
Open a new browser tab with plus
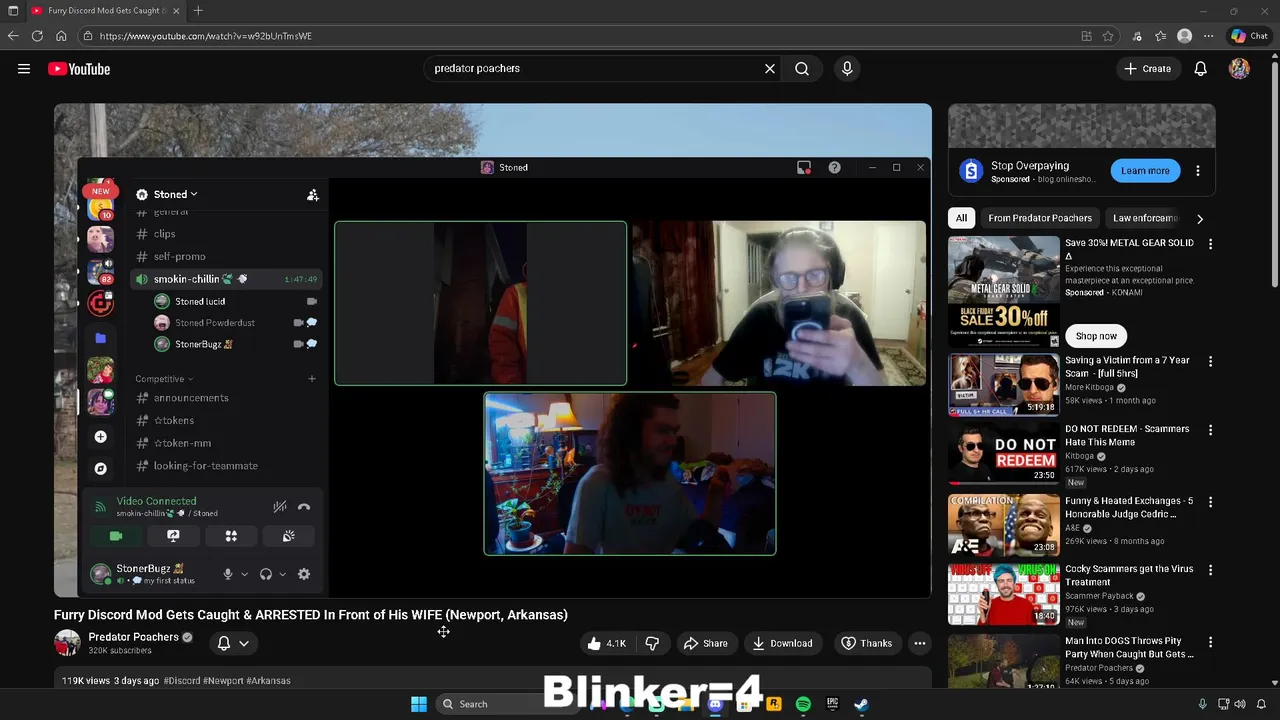pos(198,11)
